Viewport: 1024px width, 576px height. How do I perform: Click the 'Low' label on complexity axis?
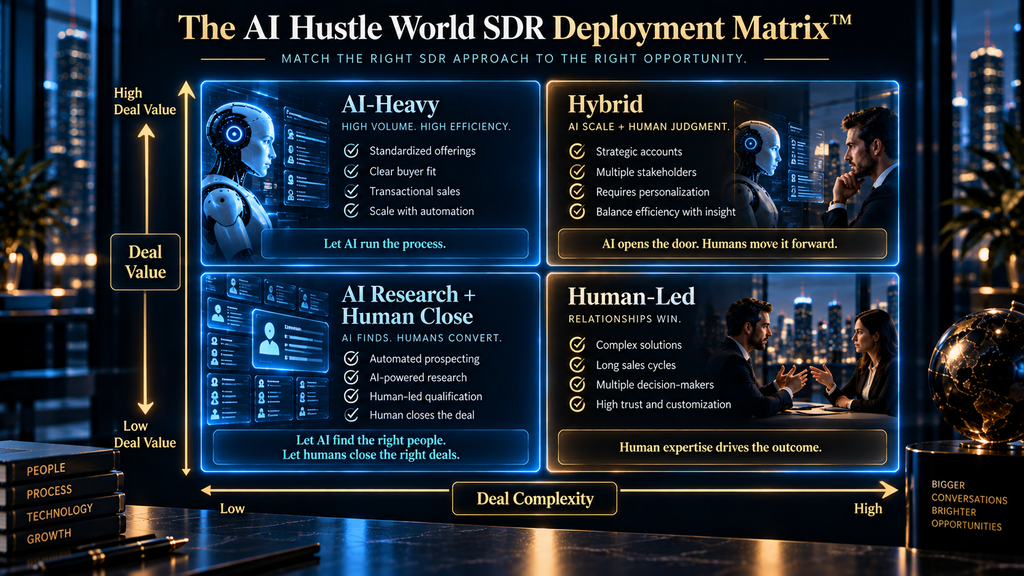pos(232,508)
